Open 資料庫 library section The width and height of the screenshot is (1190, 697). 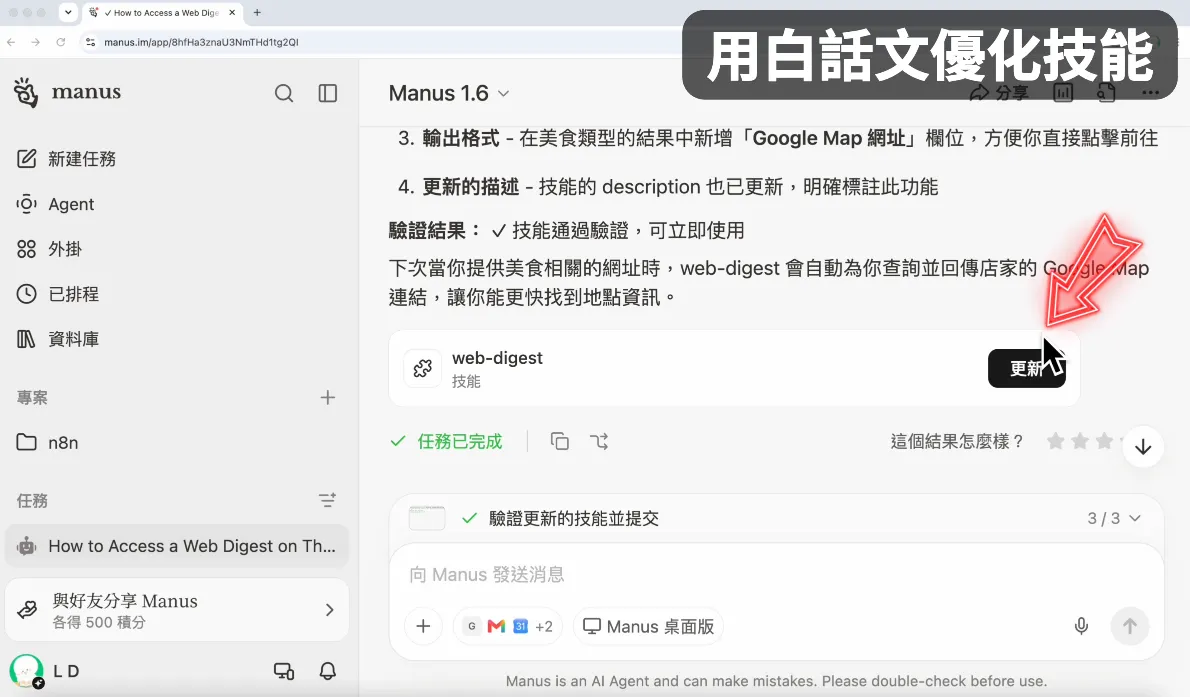pos(58,339)
